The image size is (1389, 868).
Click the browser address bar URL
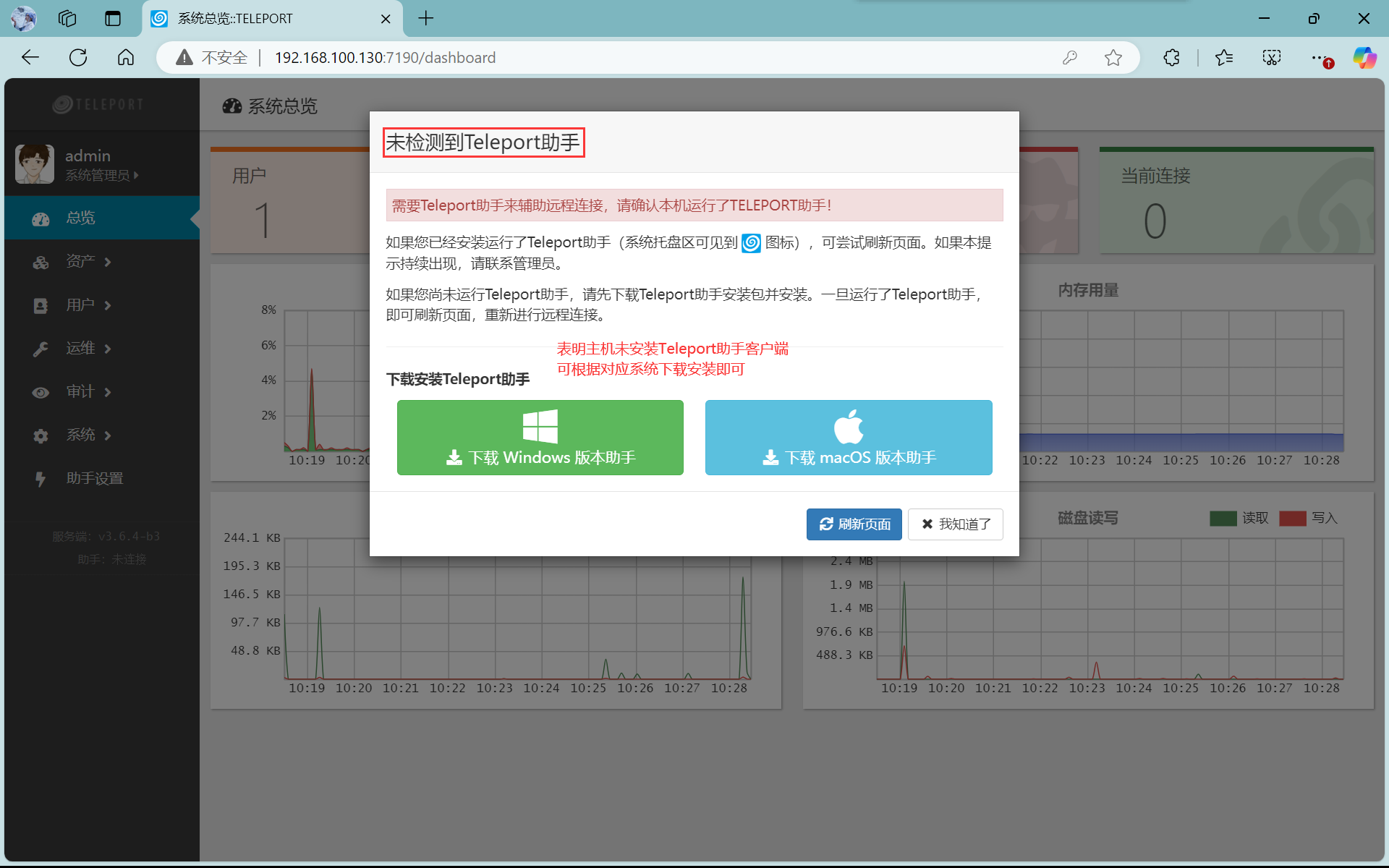pos(385,58)
